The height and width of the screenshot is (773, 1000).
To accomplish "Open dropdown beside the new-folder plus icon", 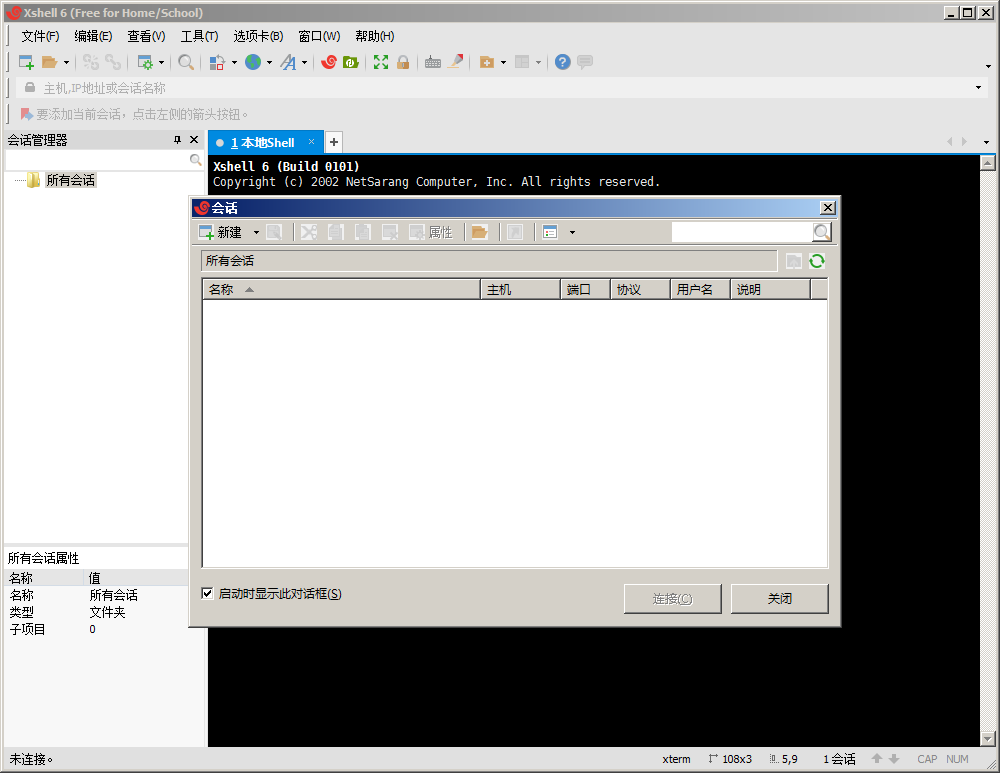I will (503, 63).
